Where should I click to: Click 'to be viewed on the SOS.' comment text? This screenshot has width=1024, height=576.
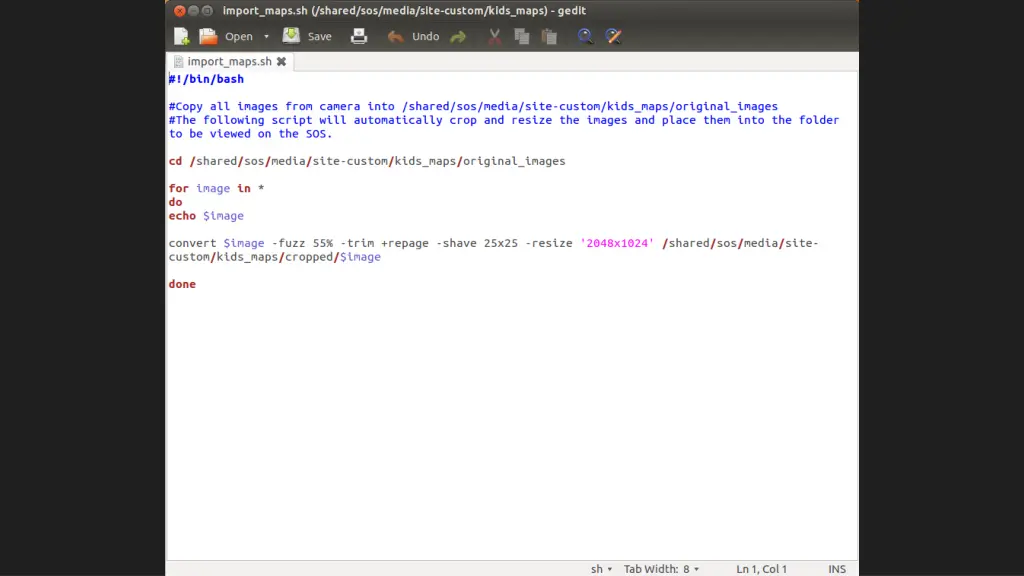[x=251, y=134]
